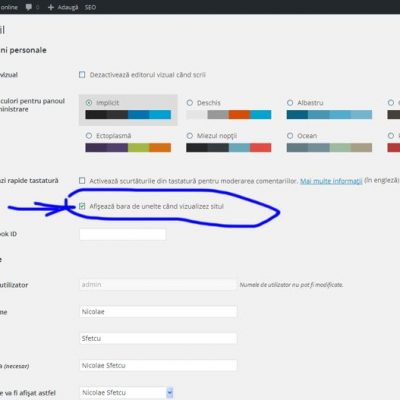Click the plus icon next to Adaugă
Viewport: 400px width, 400px height.
(x=51, y=7)
